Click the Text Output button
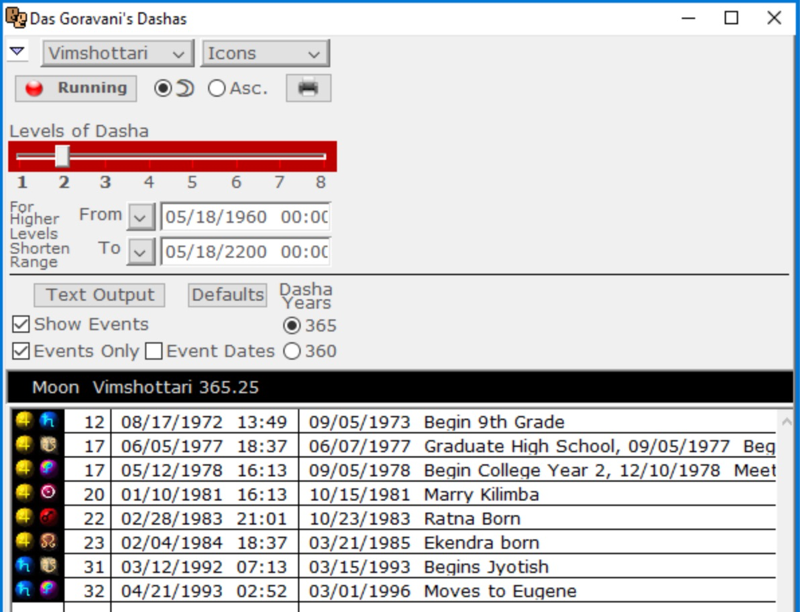This screenshot has width=800, height=612. coord(100,295)
